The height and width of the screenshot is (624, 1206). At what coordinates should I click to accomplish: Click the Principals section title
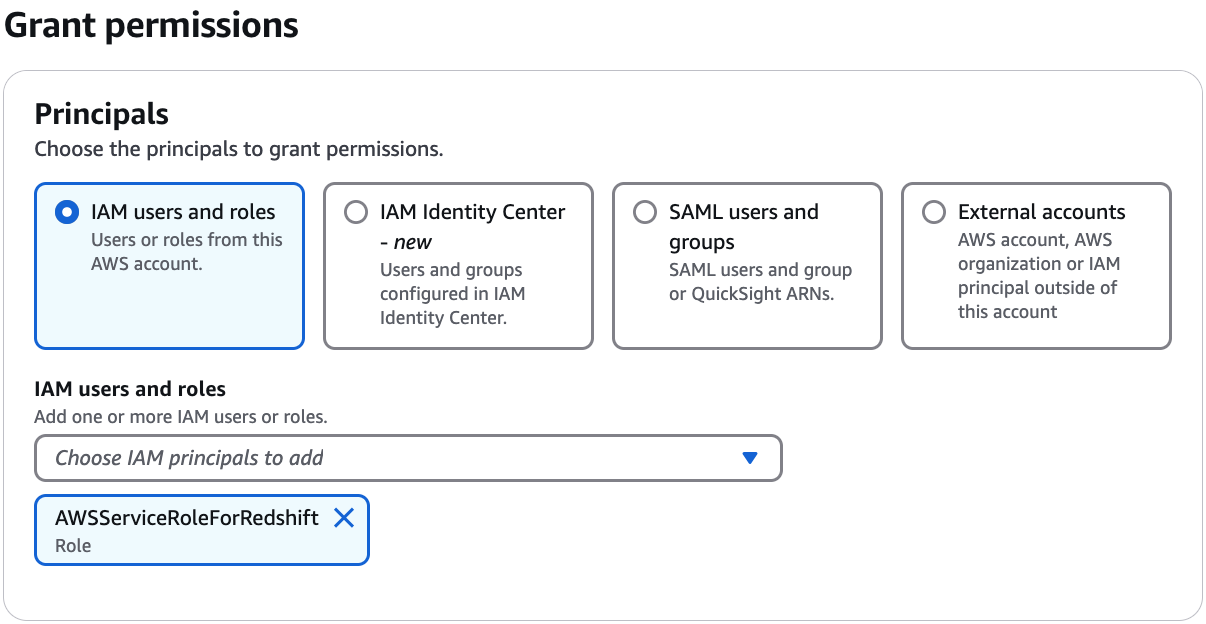click(x=101, y=114)
